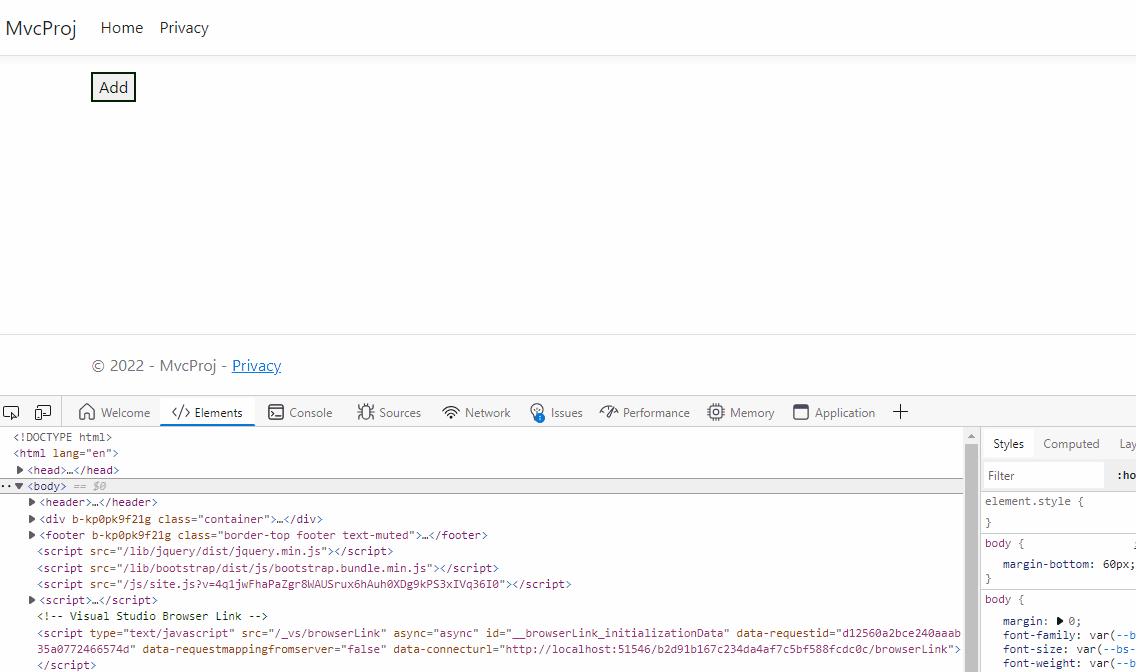Viewport: 1136px width, 672px height.
Task: Toggle the device emulation toolbar
Action: [x=42, y=411]
